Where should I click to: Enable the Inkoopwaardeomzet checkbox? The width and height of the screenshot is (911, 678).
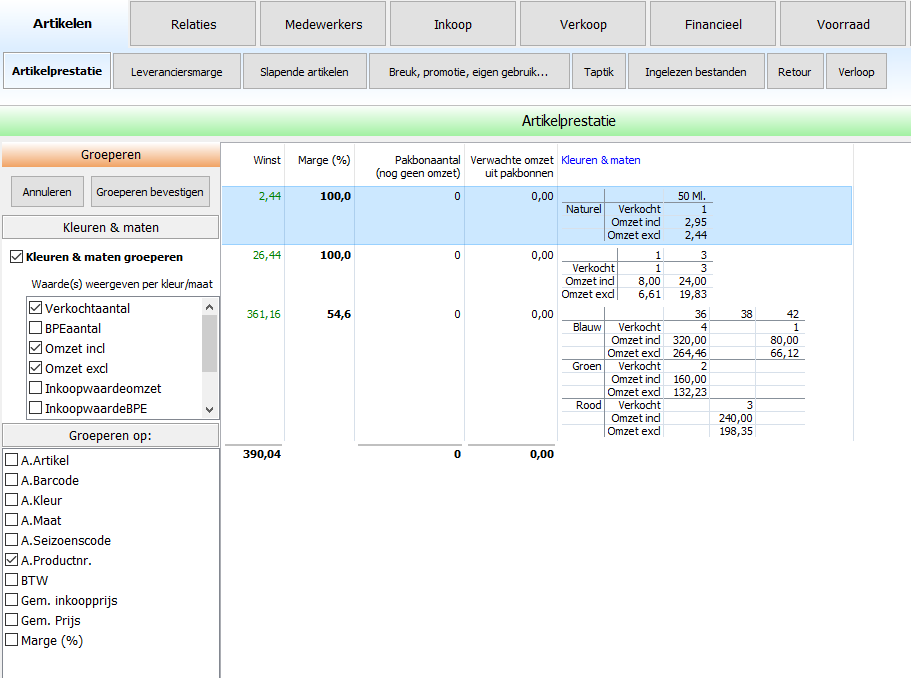pyautogui.click(x=35, y=388)
